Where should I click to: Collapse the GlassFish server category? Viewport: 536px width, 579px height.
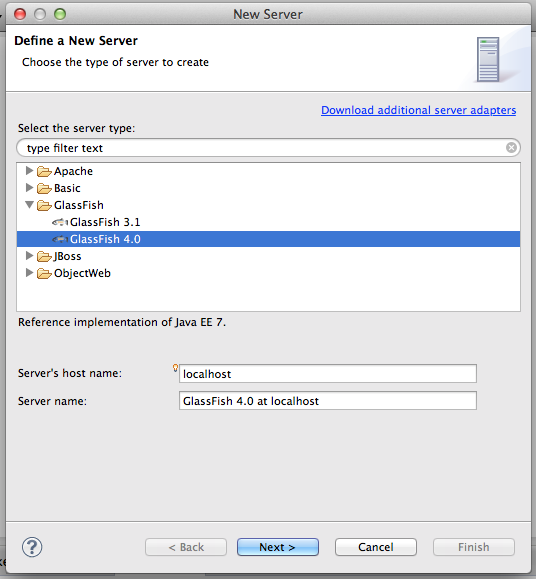point(30,205)
